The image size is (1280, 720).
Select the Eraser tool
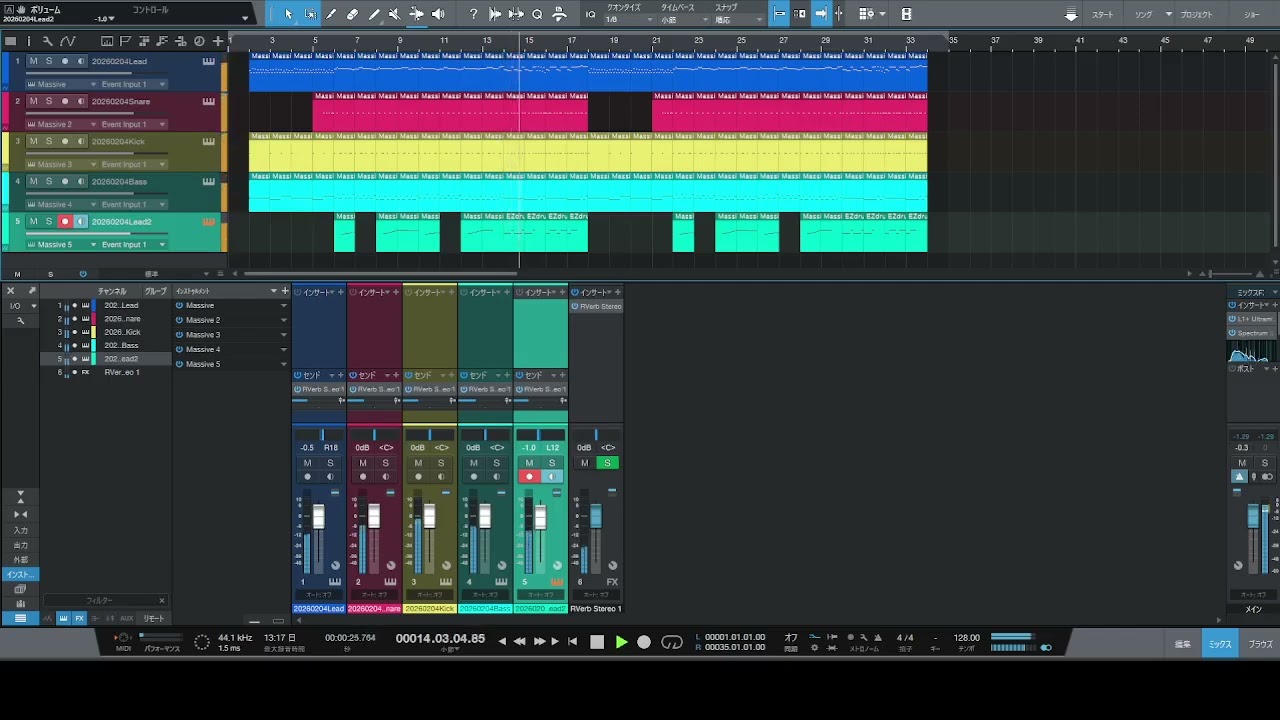click(352, 14)
